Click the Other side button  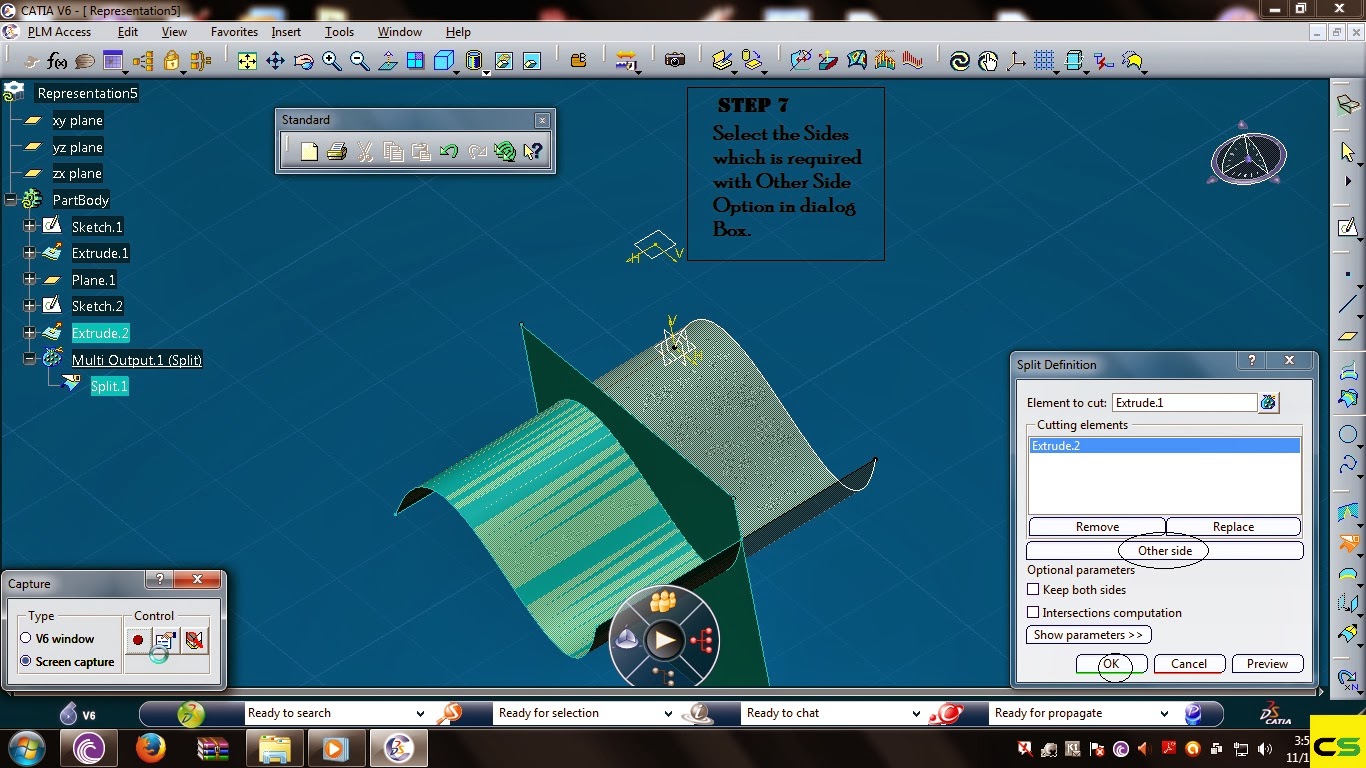pyautogui.click(x=1164, y=550)
